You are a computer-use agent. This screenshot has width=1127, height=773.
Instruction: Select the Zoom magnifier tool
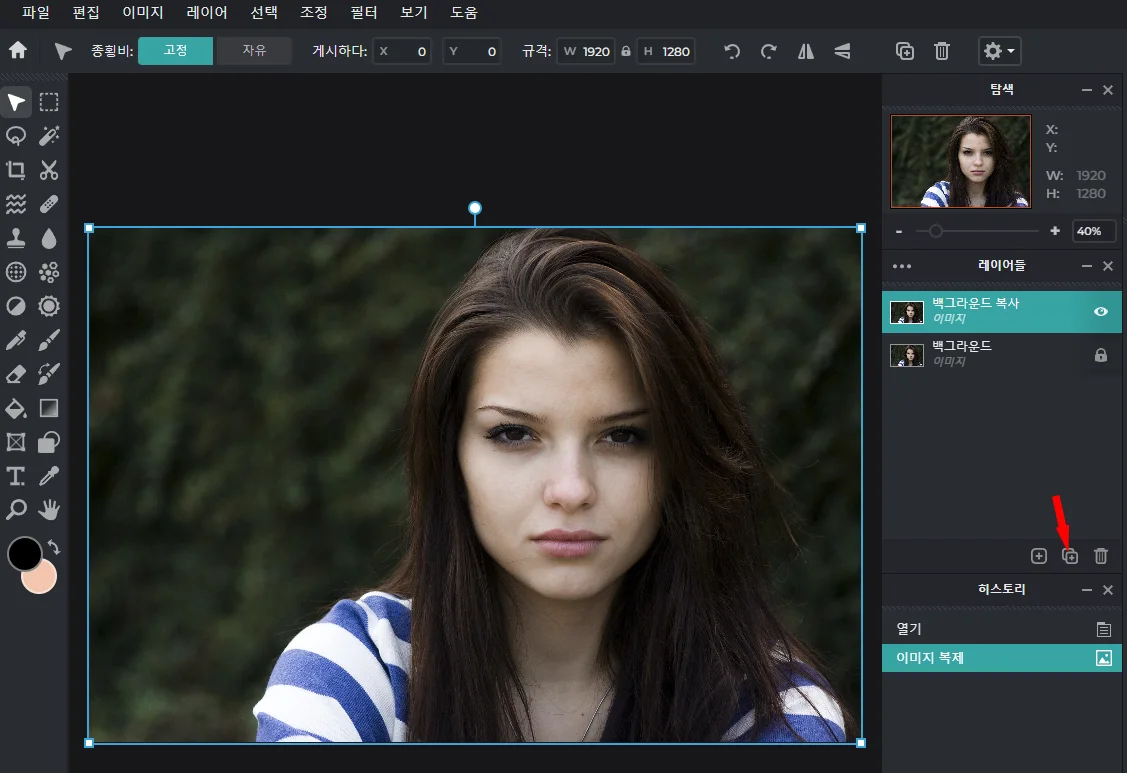[16, 510]
